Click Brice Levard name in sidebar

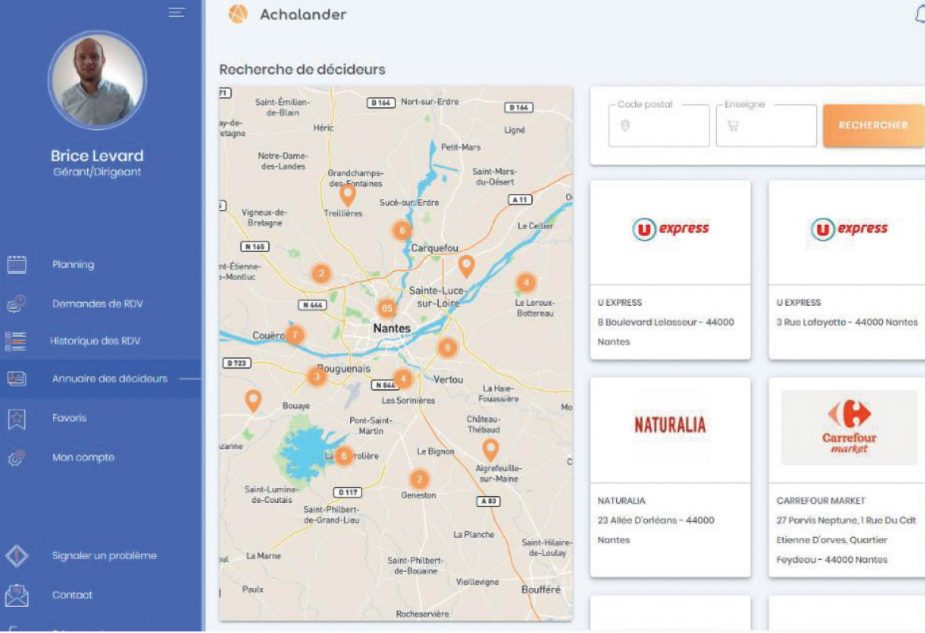pos(97,156)
